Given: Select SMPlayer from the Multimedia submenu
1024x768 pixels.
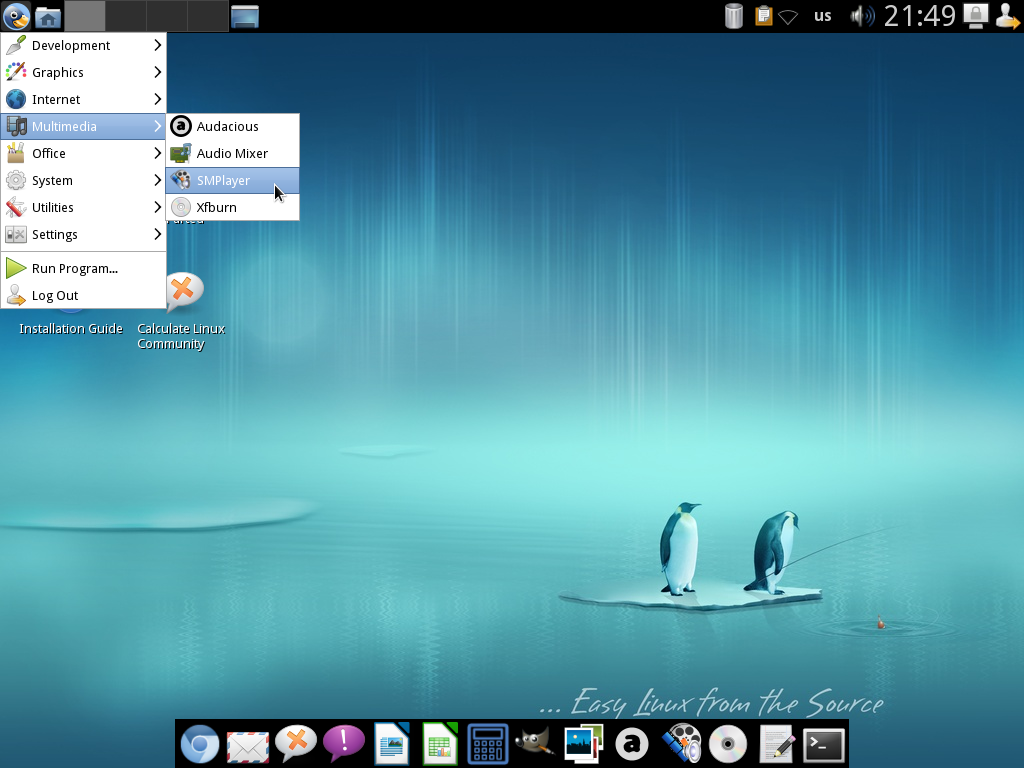Looking at the screenshot, I should click(223, 180).
